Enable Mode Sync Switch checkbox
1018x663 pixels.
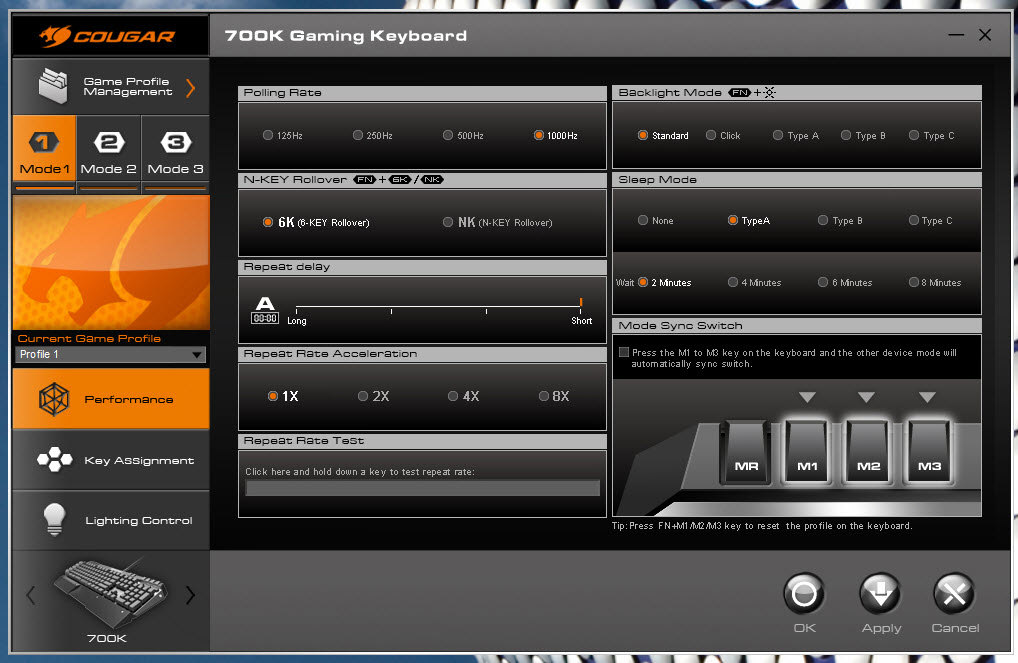tap(624, 353)
